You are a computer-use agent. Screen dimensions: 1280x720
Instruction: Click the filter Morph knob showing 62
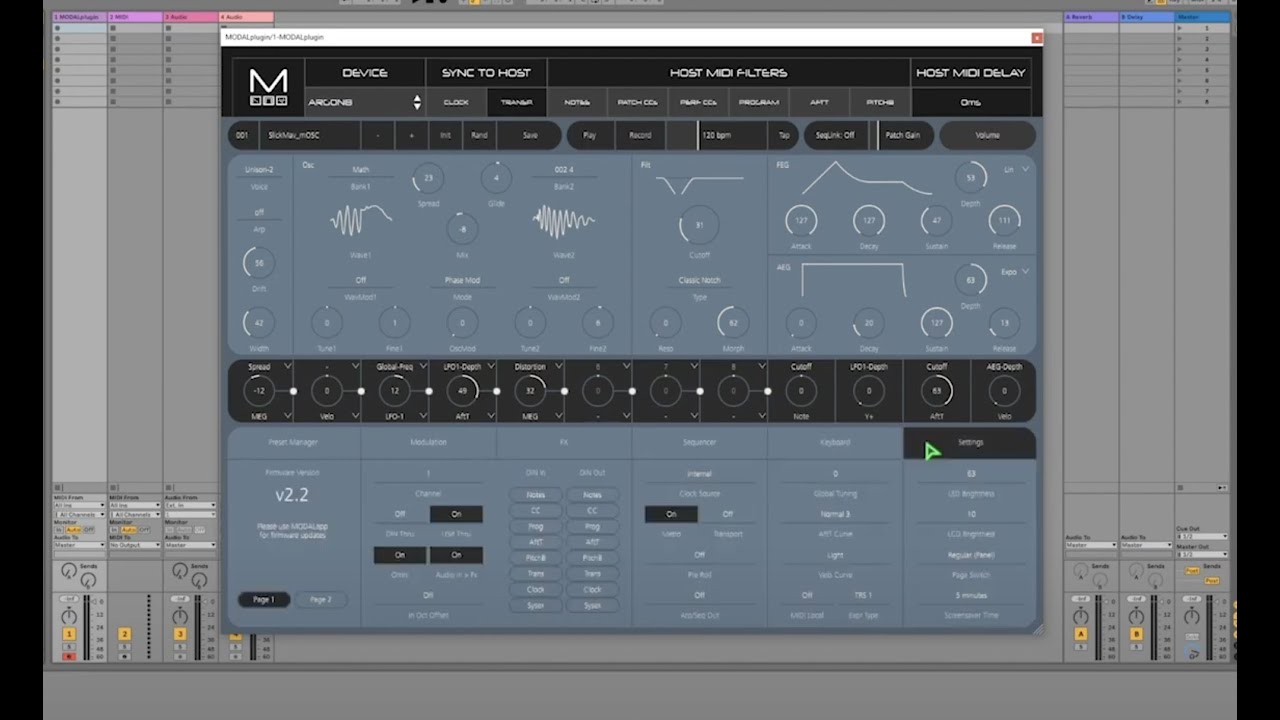pyautogui.click(x=733, y=323)
